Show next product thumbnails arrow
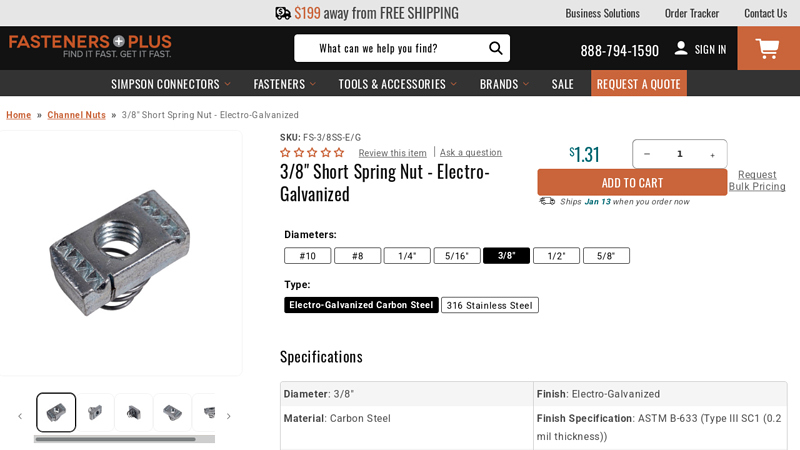 [229, 416]
